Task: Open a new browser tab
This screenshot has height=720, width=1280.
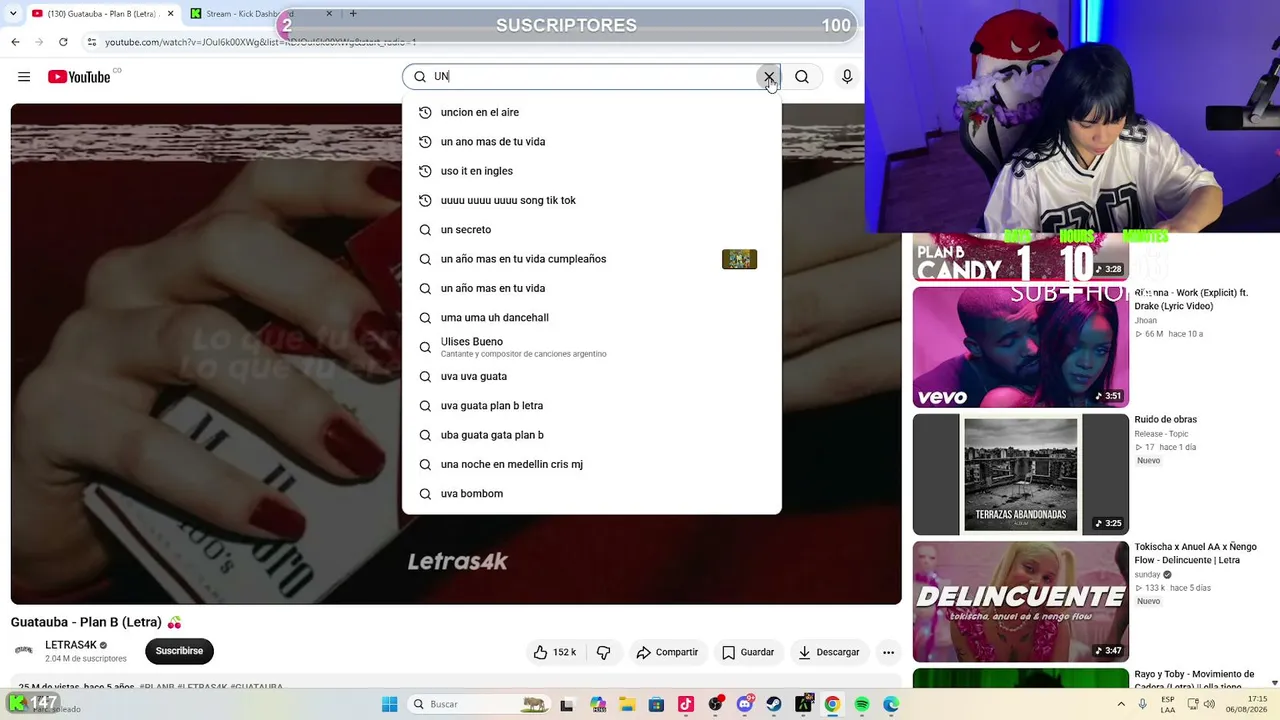Action: pos(352,14)
